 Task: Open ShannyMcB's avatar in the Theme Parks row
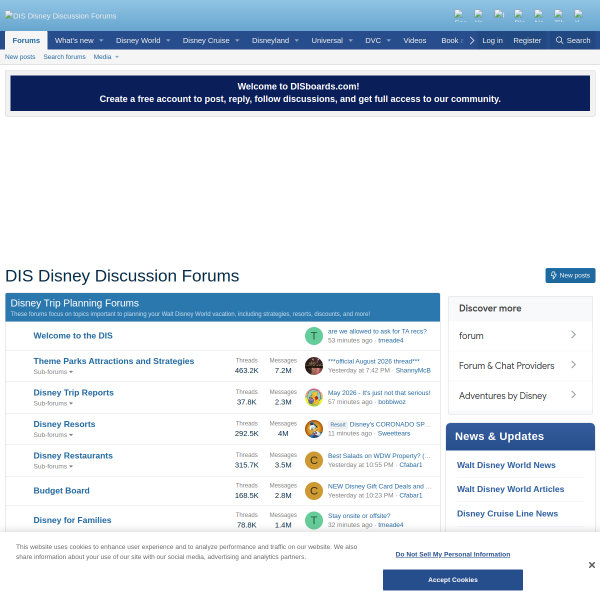click(x=314, y=366)
